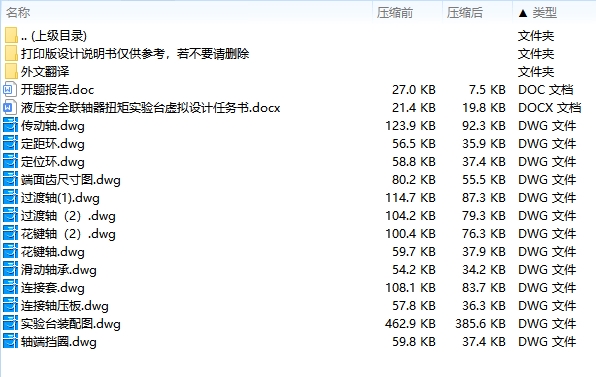Viewport: 596px width, 377px height.
Task: Click the 123.9 KB size value
Action: [x=410, y=126]
